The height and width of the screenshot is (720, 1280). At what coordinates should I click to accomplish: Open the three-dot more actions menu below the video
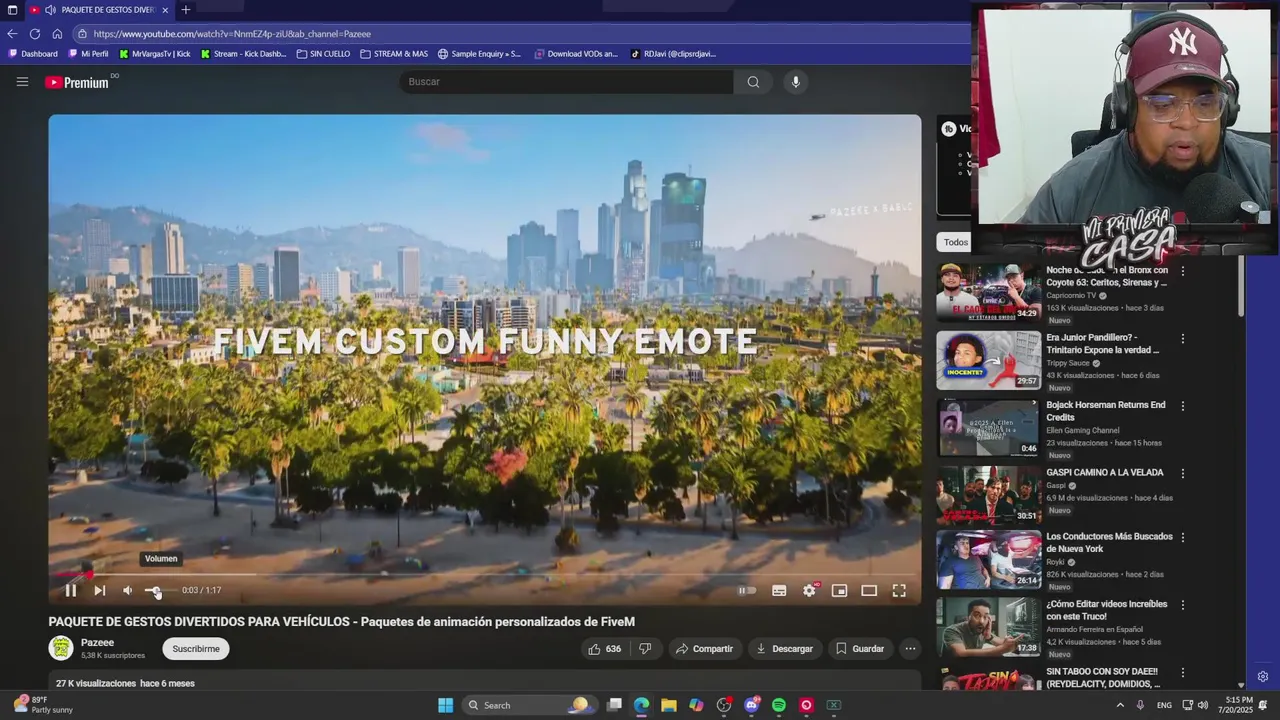pyautogui.click(x=910, y=649)
